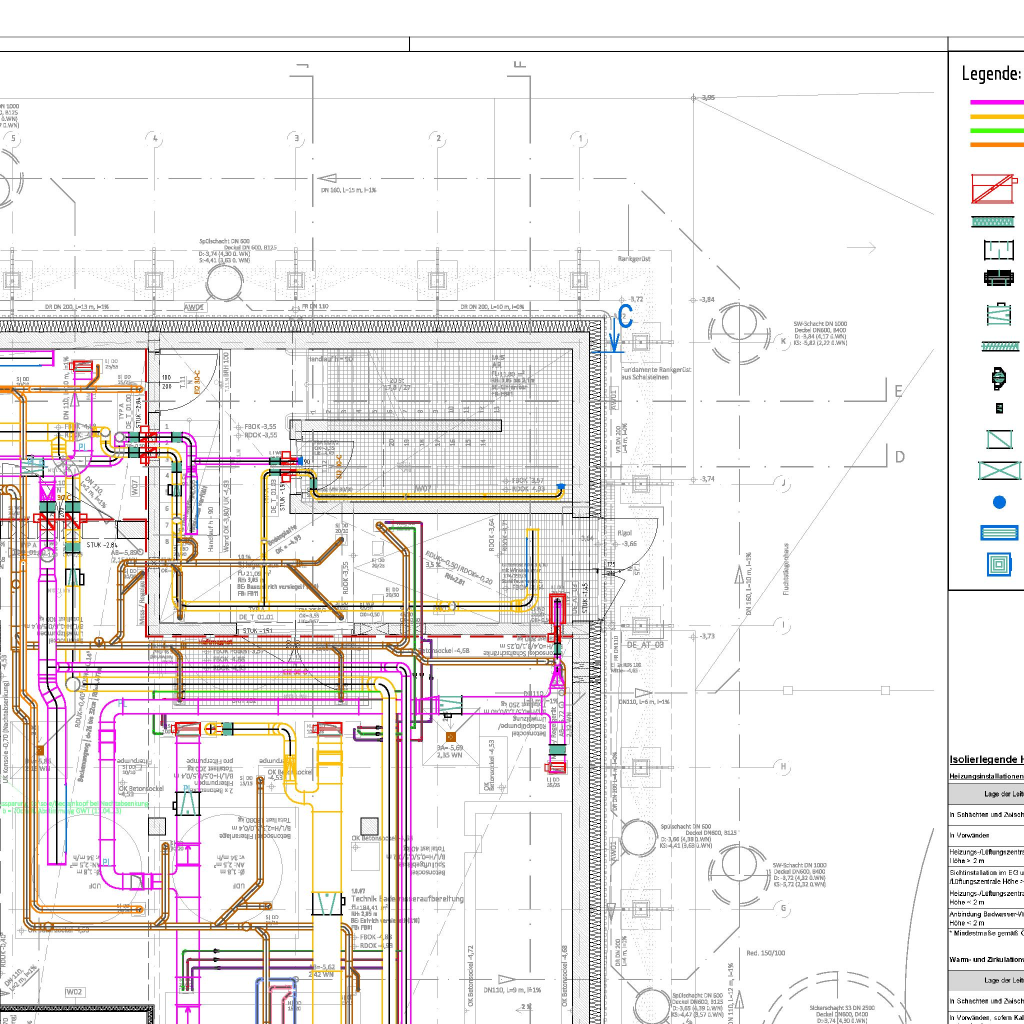The image size is (1024, 1024).
Task: Select the green diagonal-slash box legend symbol
Action: (x=1000, y=439)
